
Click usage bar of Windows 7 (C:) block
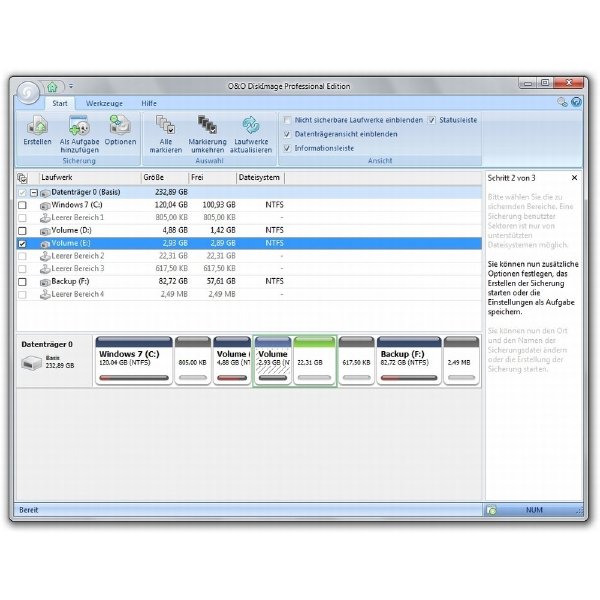pyautogui.click(x=134, y=378)
